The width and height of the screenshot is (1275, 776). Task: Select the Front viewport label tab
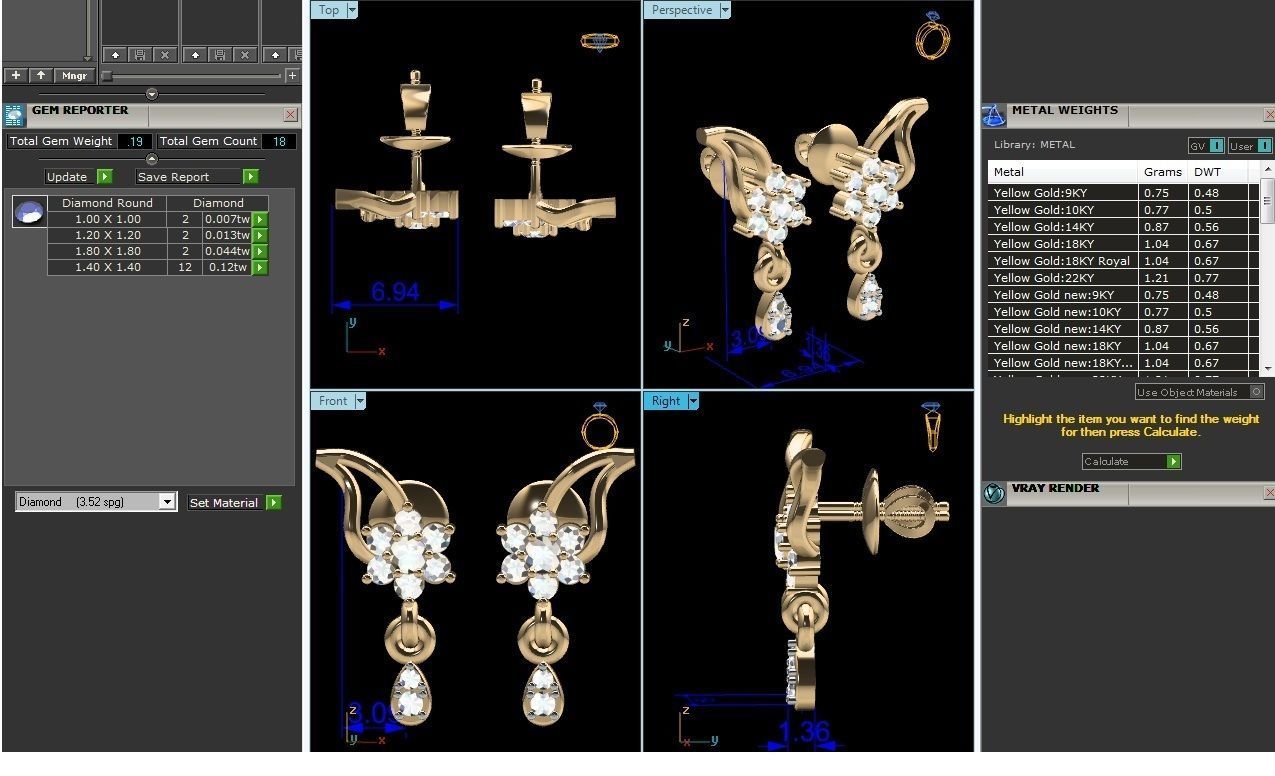coord(333,401)
